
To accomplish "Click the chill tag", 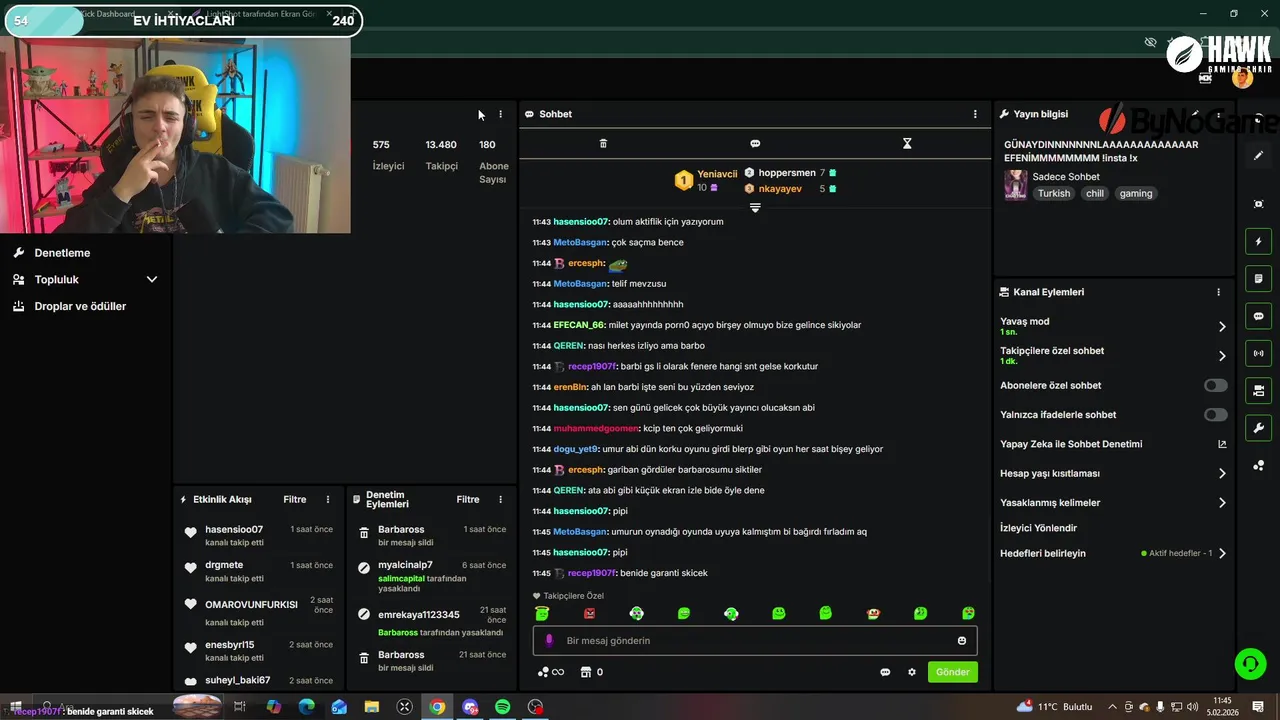I will click(1095, 193).
